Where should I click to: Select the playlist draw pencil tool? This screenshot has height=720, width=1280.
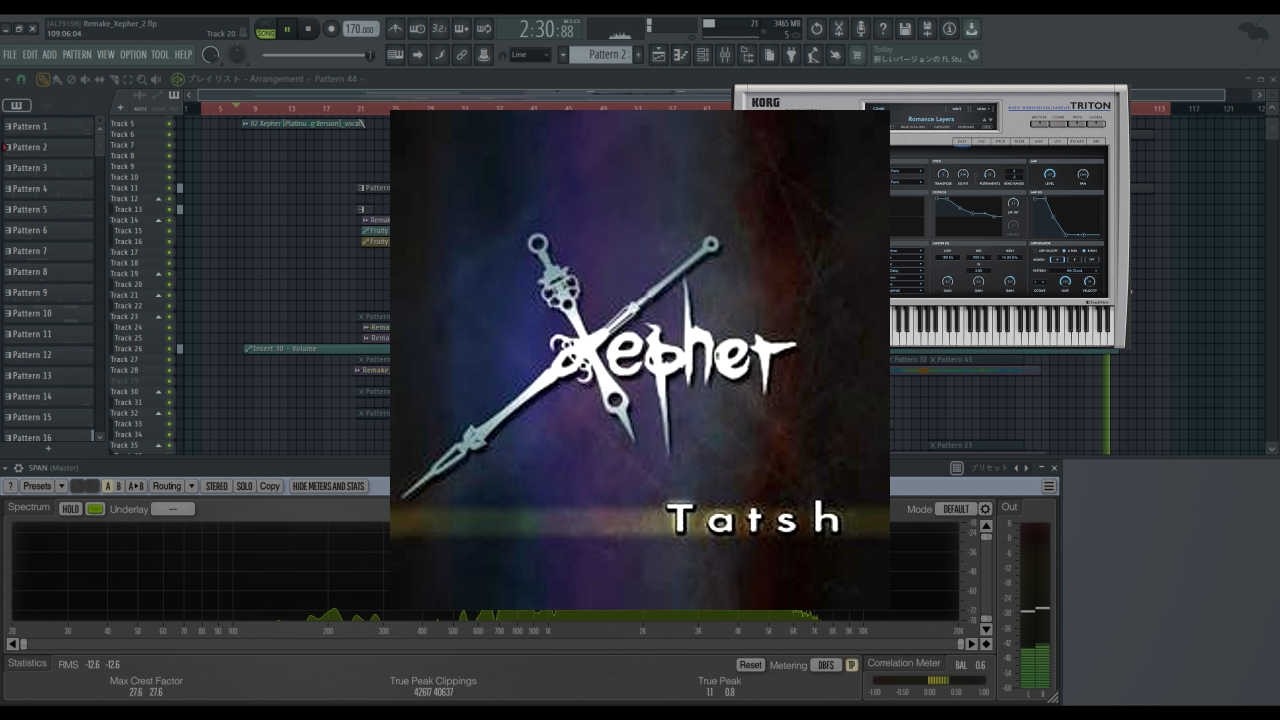[43, 79]
